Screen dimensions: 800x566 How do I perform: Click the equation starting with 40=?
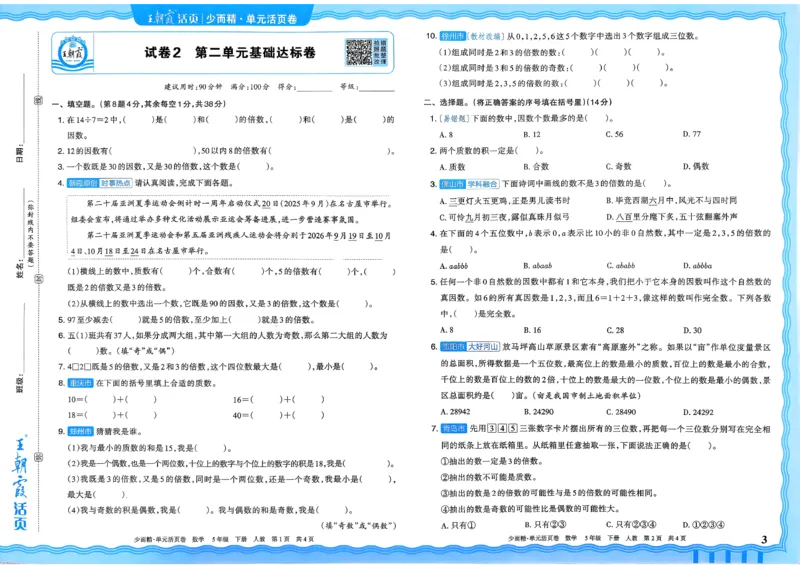pos(279,415)
